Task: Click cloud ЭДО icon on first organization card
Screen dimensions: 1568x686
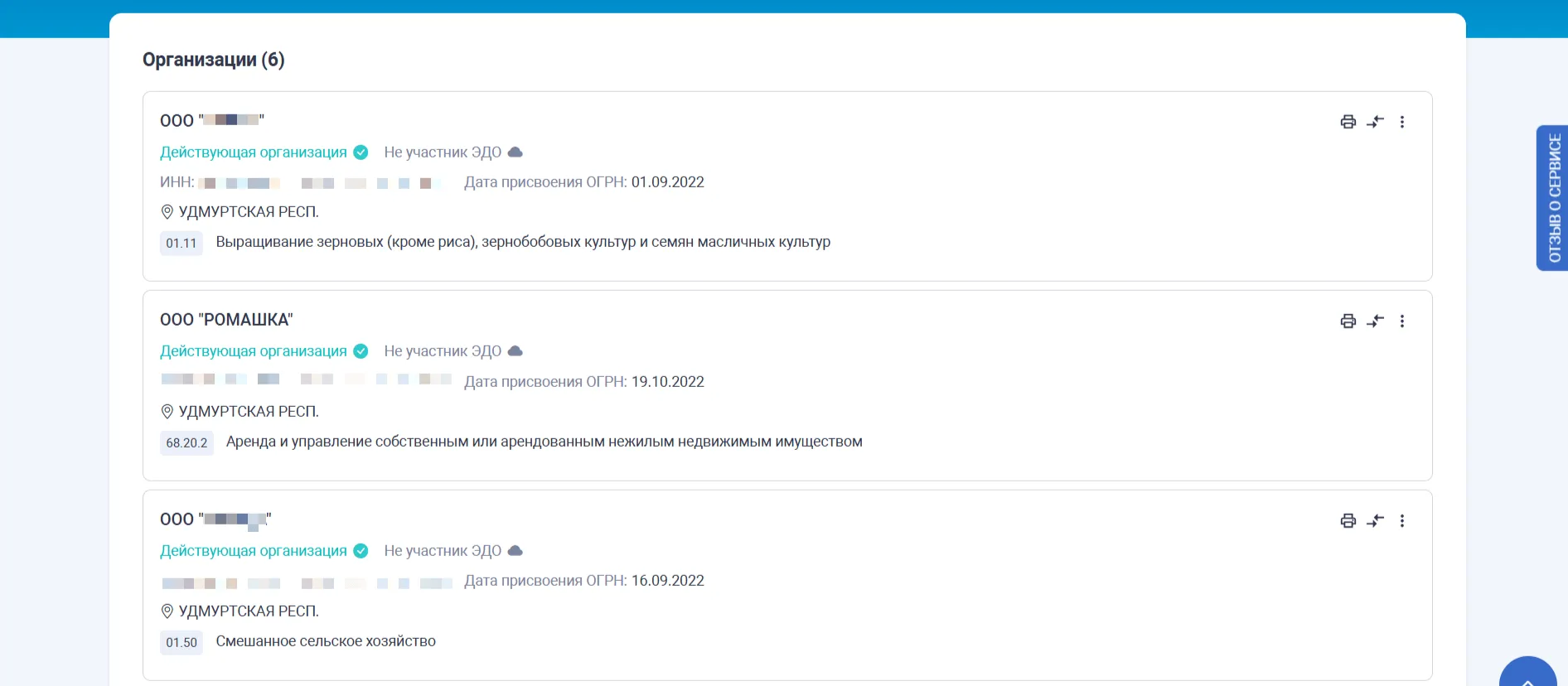Action: tap(515, 152)
